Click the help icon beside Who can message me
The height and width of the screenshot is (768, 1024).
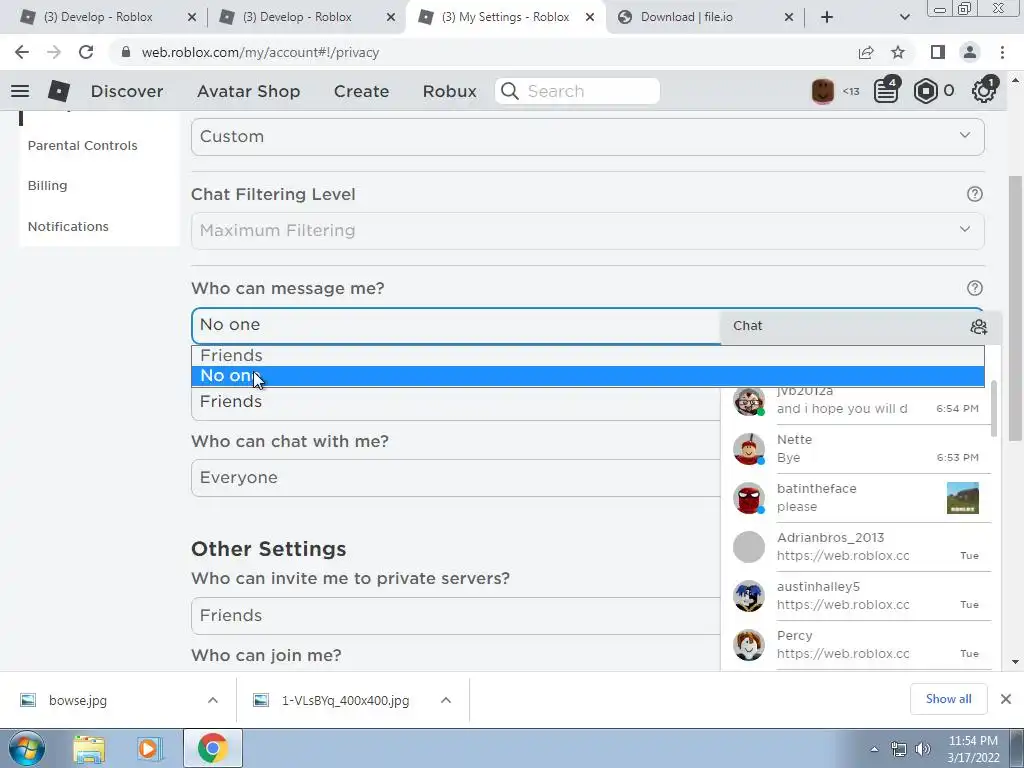[x=974, y=288]
